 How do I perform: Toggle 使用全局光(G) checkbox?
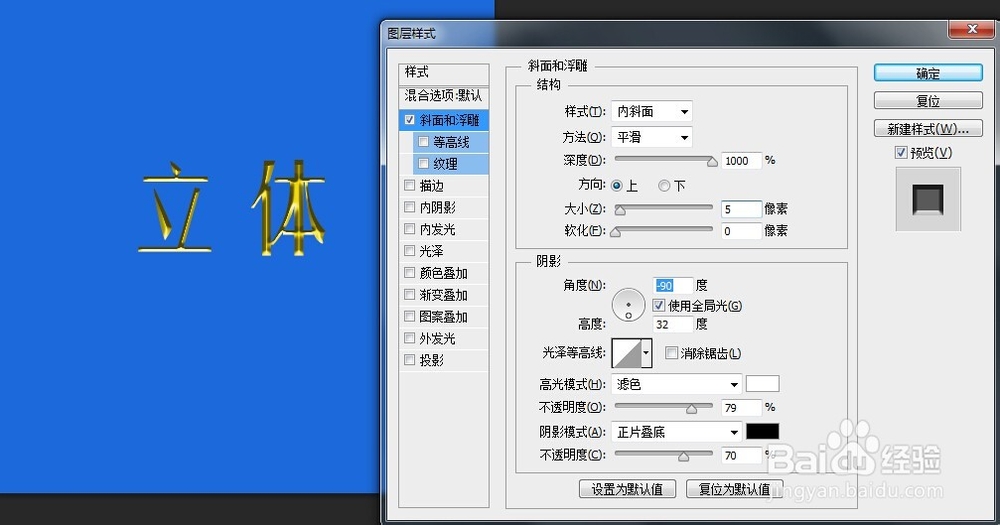coord(659,306)
